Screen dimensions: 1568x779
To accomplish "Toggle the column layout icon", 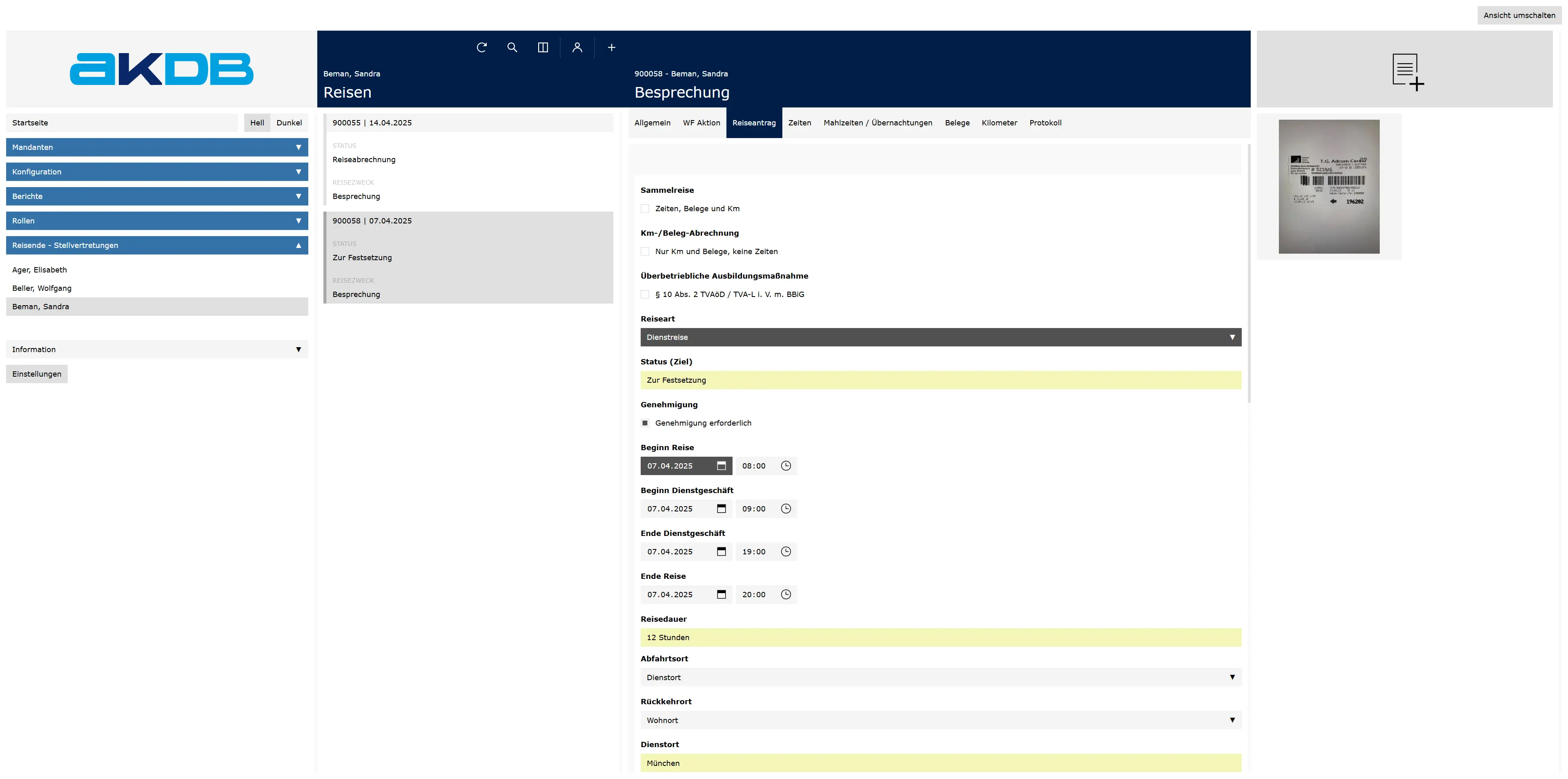I will point(543,47).
